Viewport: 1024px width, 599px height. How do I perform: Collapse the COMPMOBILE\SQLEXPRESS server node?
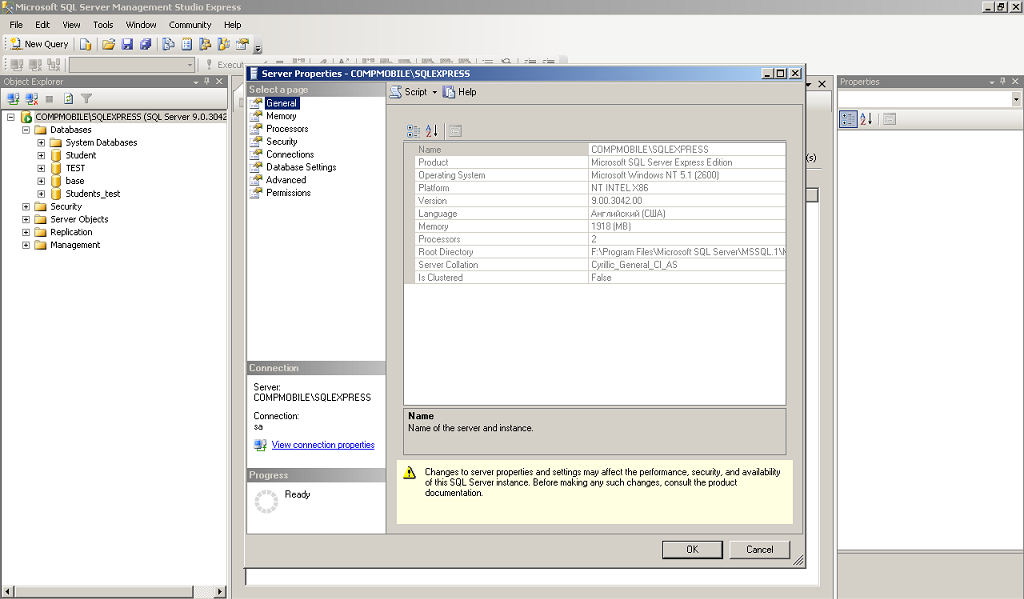tap(10, 117)
